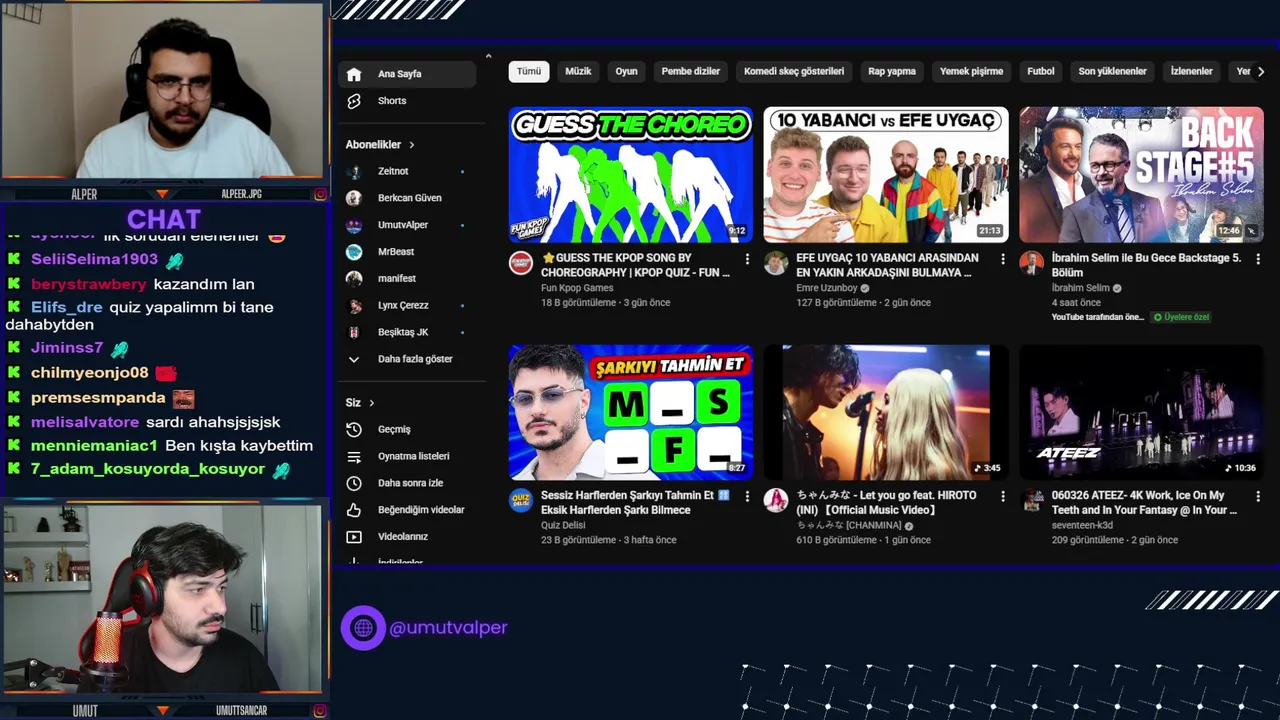Open the Ana Sayfa home icon
This screenshot has width=1280, height=720.
354,74
